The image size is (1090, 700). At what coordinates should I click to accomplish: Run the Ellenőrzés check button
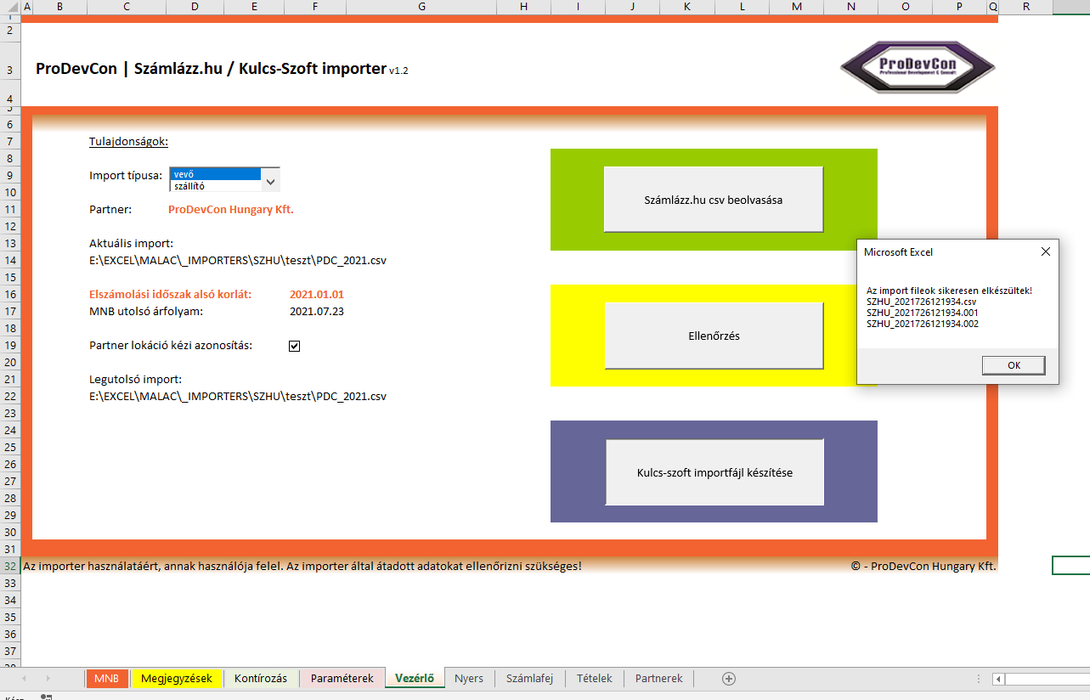[714, 336]
